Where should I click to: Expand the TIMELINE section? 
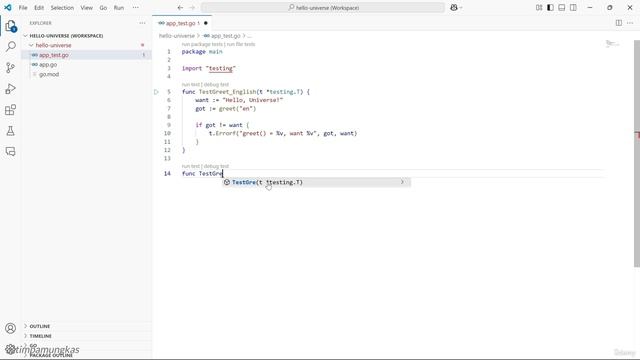tap(40, 336)
